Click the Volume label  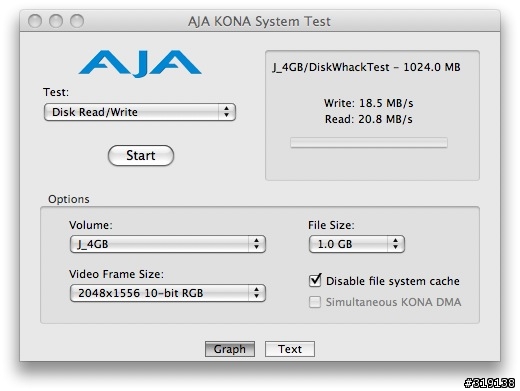tap(91, 225)
